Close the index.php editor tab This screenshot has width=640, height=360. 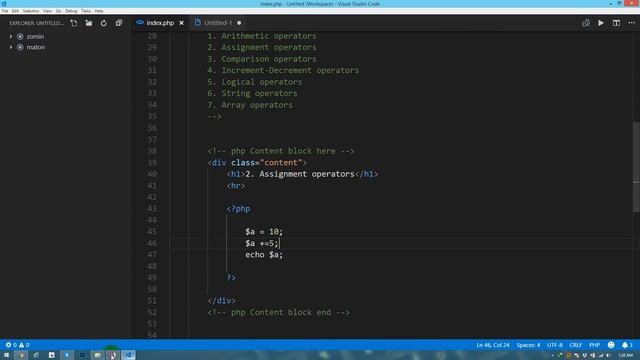182,23
